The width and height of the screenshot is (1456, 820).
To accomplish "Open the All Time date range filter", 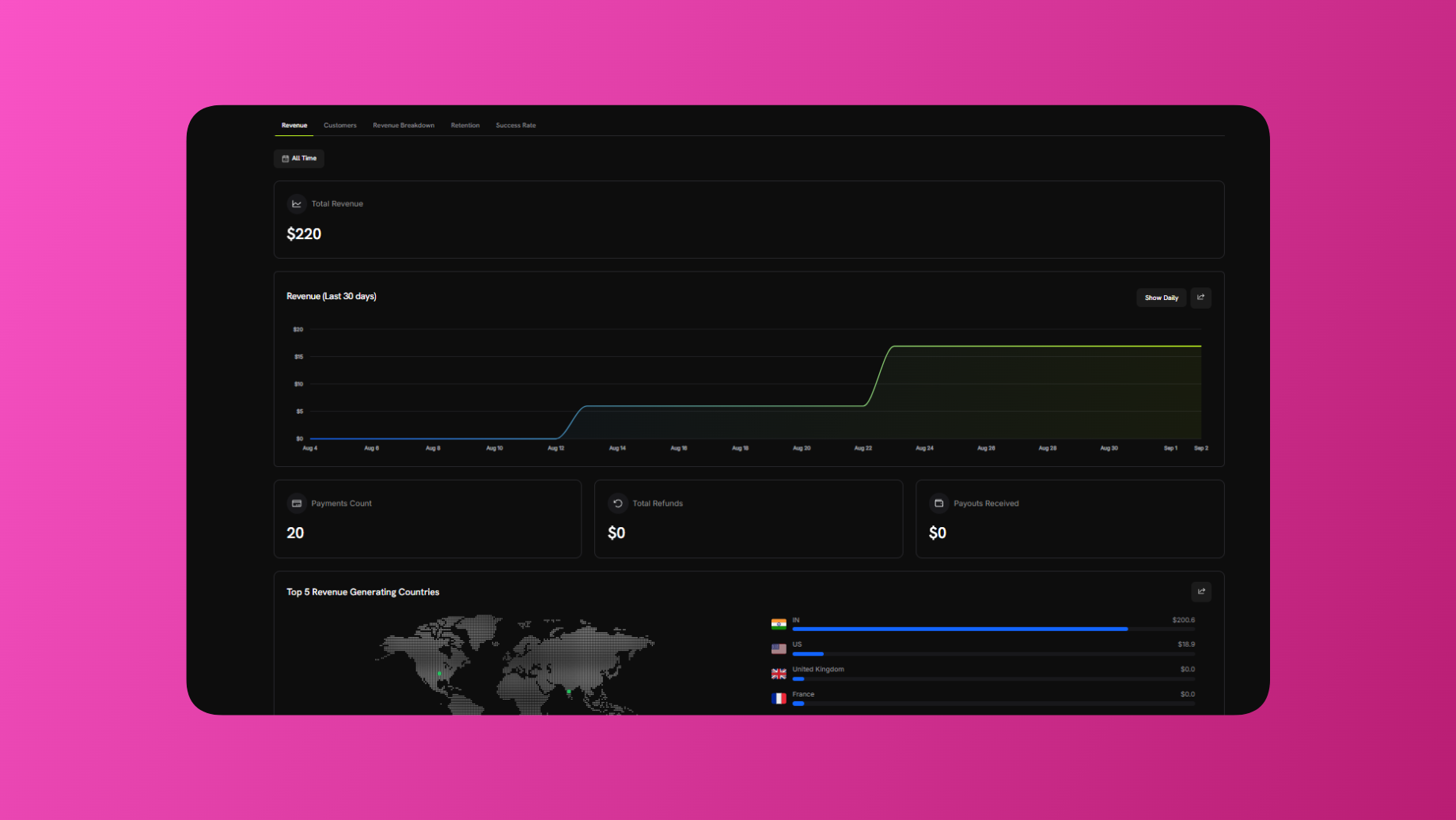I will (299, 158).
